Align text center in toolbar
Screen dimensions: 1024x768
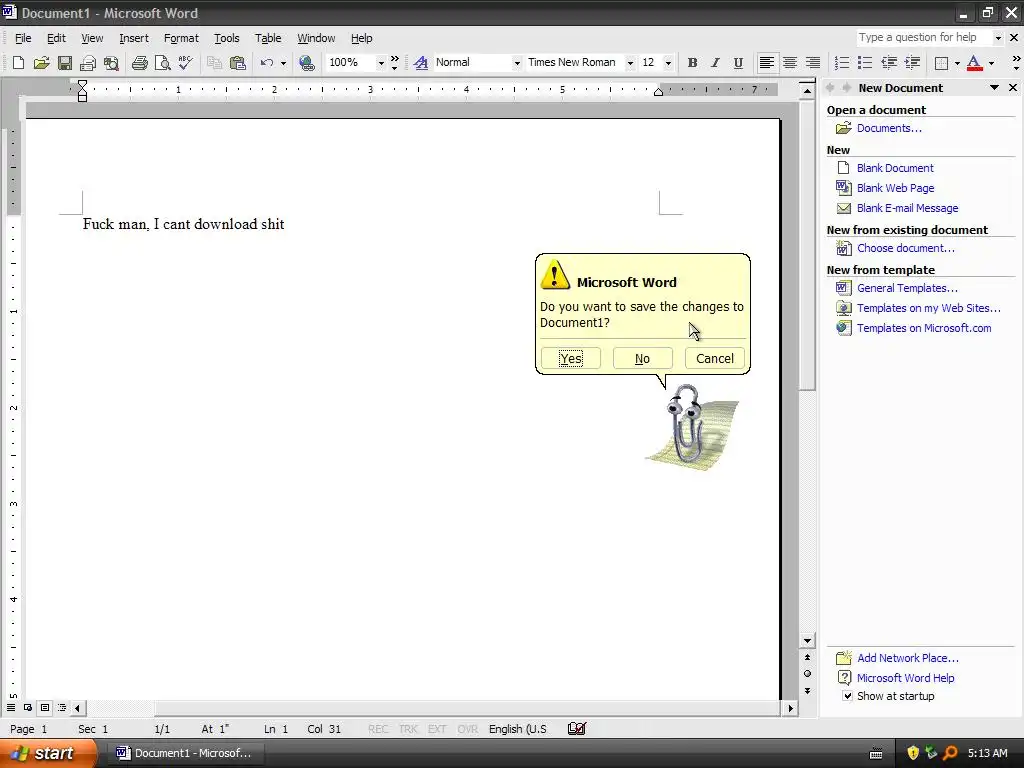point(790,63)
